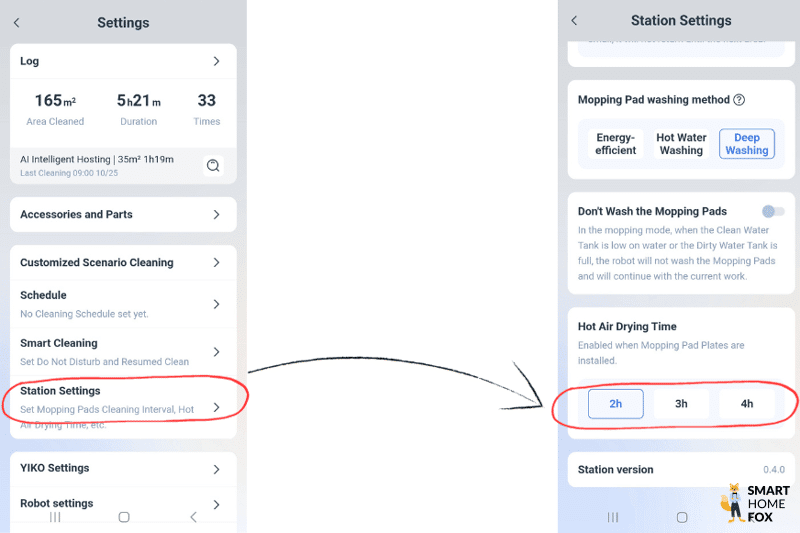Tap Android back button on left phone
The image size is (800, 533).
click(x=193, y=517)
